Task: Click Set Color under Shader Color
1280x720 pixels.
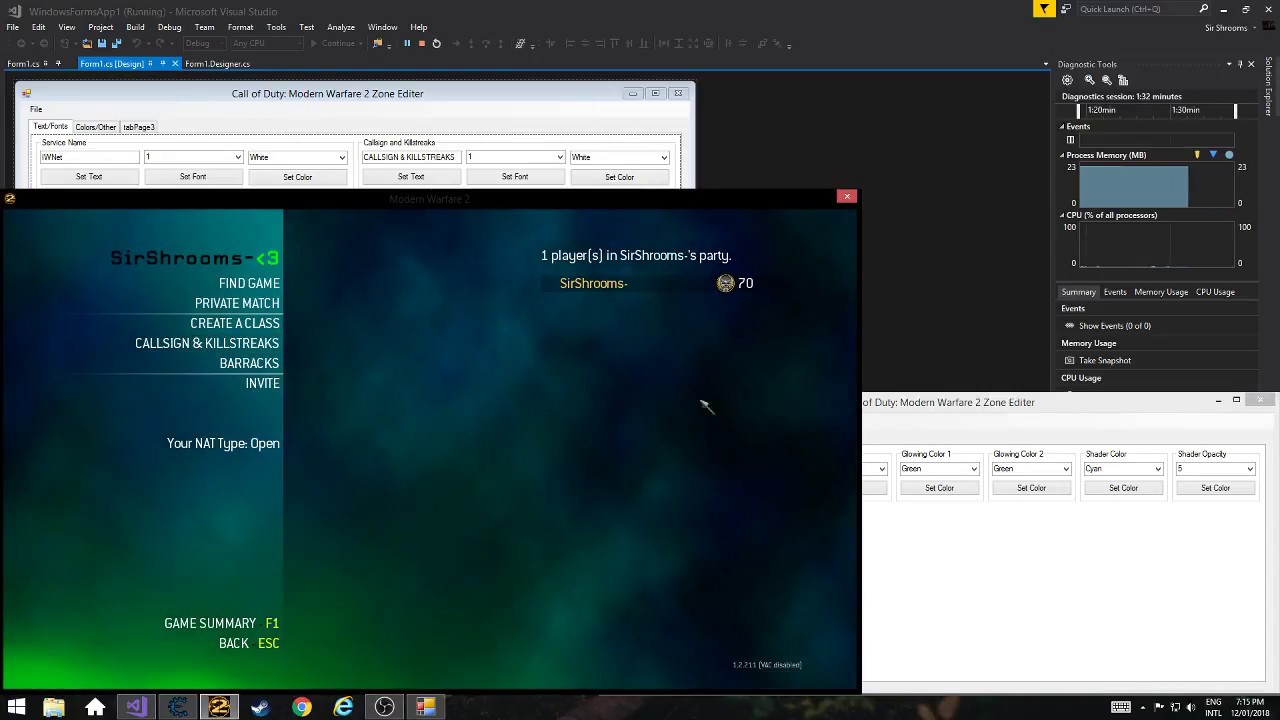Action: pyautogui.click(x=1123, y=488)
